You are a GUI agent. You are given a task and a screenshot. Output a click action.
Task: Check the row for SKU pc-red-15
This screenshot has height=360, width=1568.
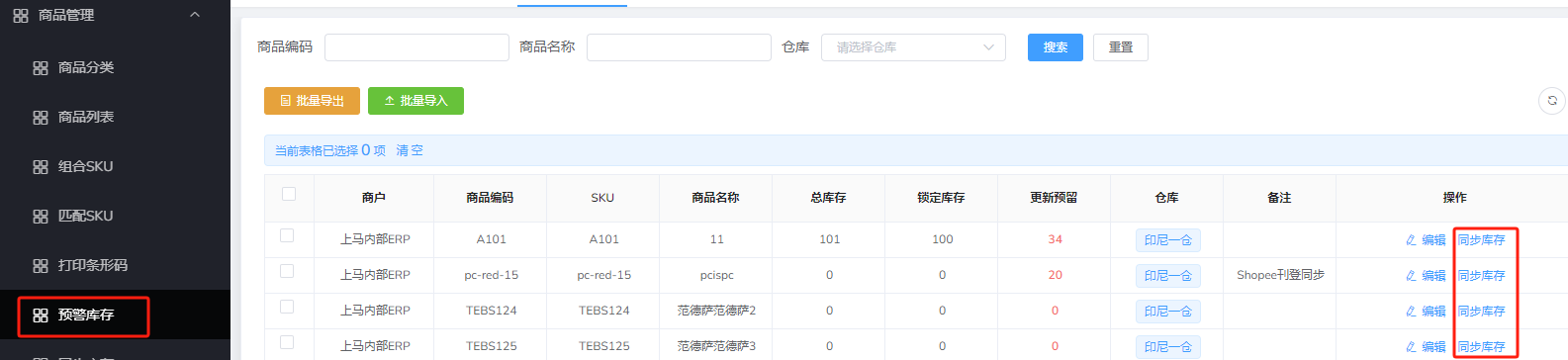point(287,271)
